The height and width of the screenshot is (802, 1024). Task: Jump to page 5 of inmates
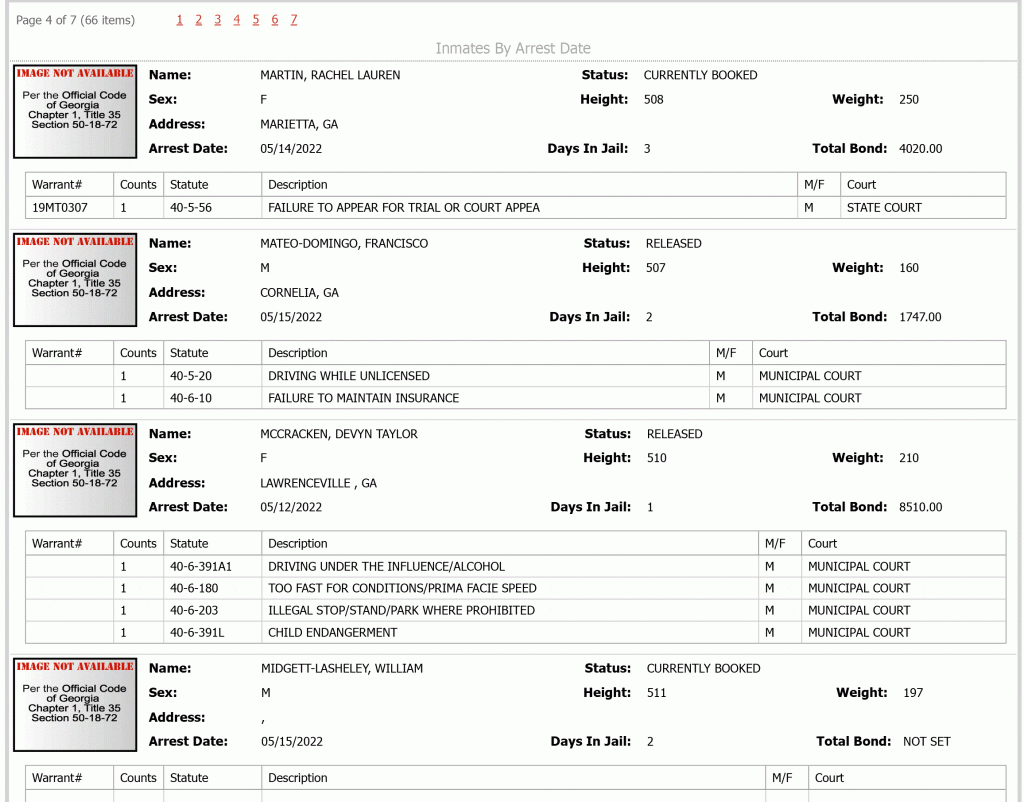point(255,20)
